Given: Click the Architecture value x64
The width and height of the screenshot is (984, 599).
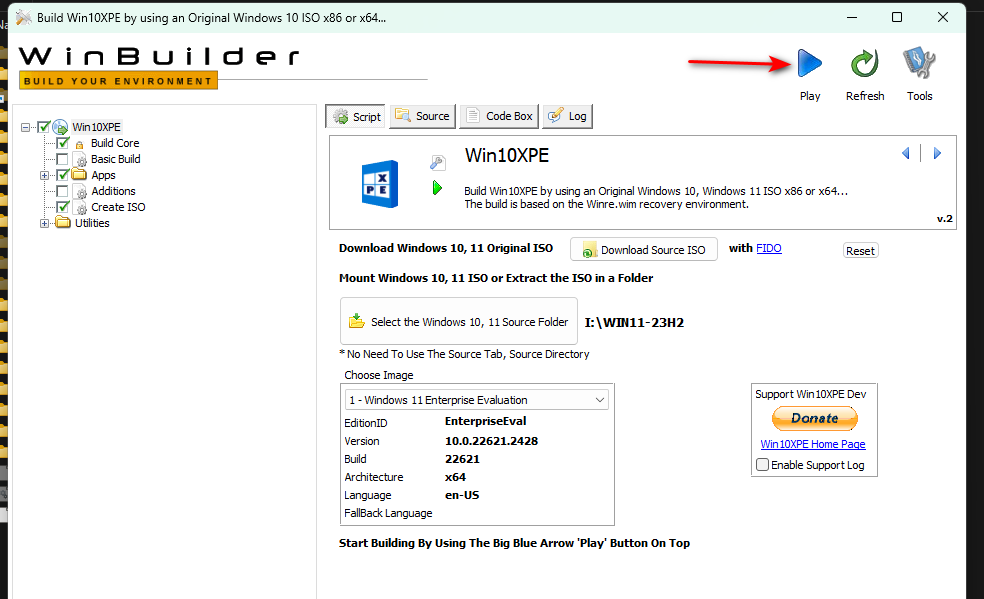Looking at the screenshot, I should point(456,477).
